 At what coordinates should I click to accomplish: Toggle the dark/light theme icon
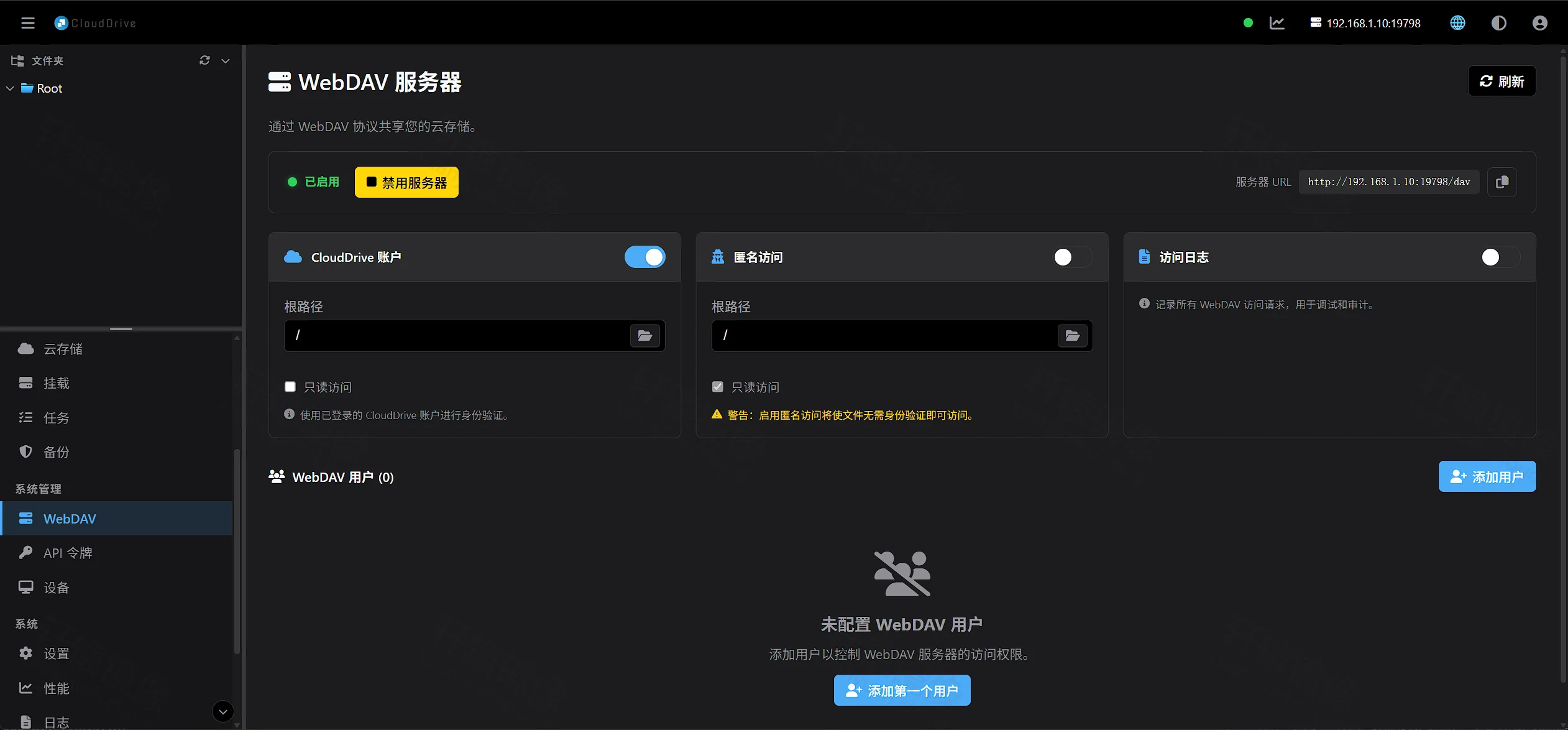click(x=1499, y=23)
